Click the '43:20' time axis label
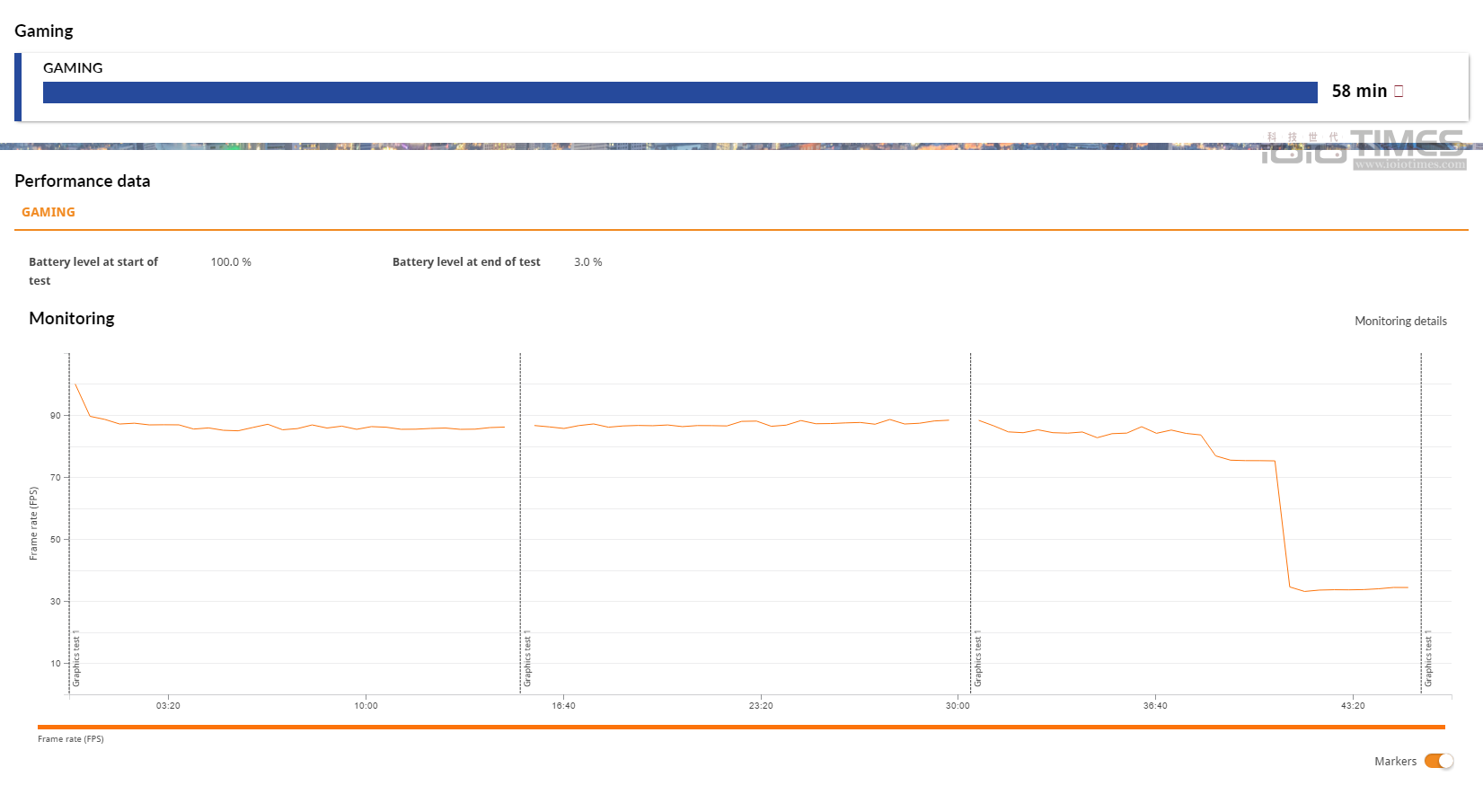The width and height of the screenshot is (1483, 812). pyautogui.click(x=1353, y=706)
